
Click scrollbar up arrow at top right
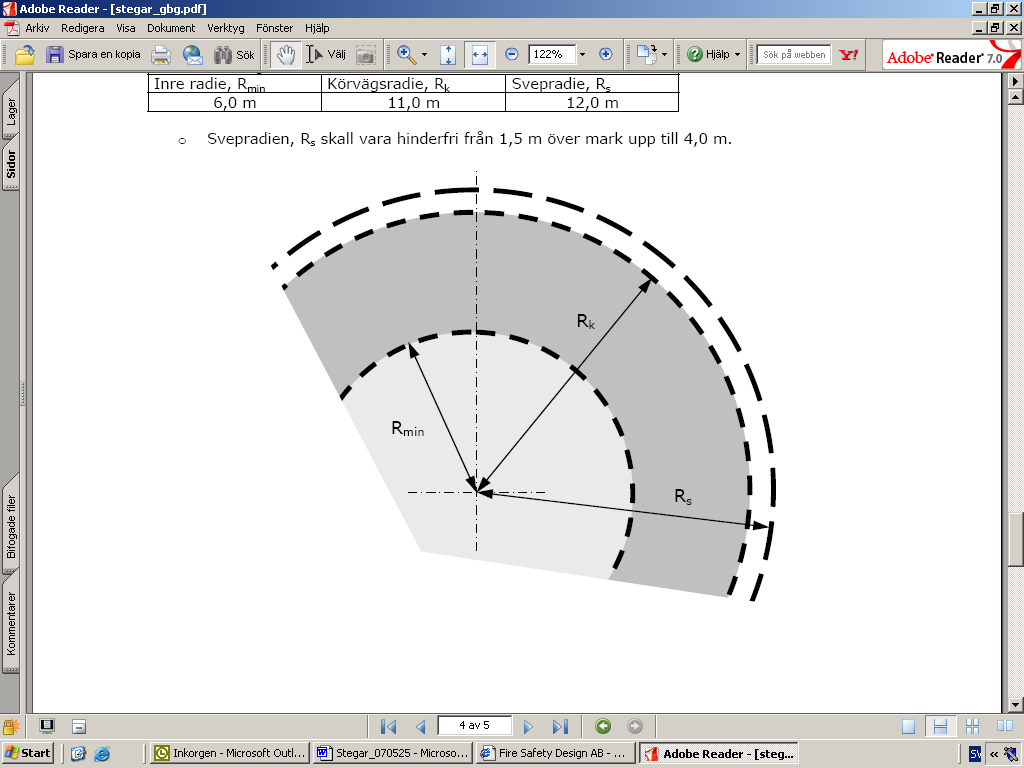(1016, 97)
